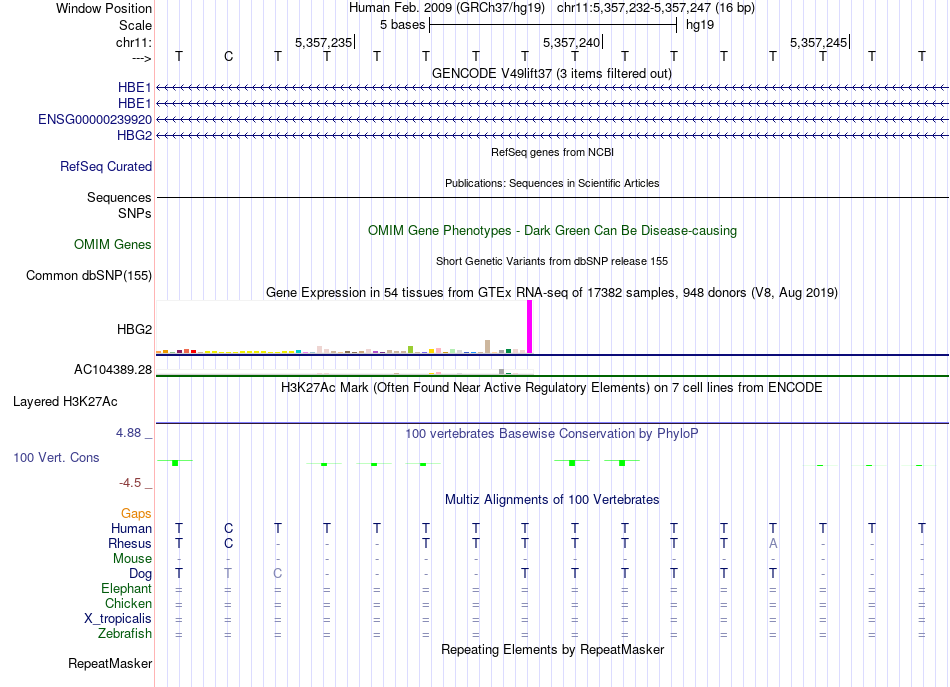The height and width of the screenshot is (687, 950).
Task: Click the C base in the Dog alignment row
Action: 277,574
